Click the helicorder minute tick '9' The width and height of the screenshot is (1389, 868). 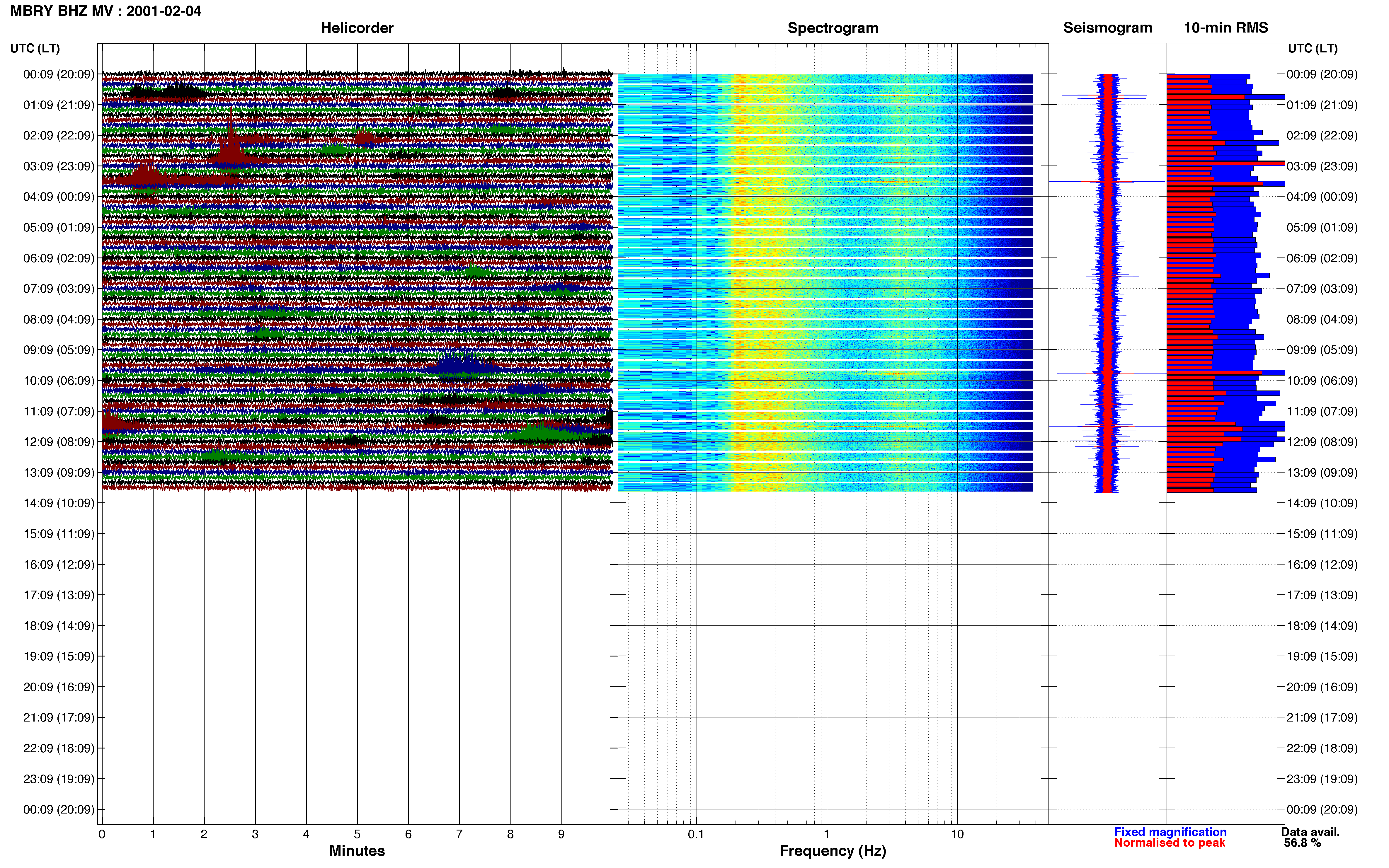tap(561, 834)
